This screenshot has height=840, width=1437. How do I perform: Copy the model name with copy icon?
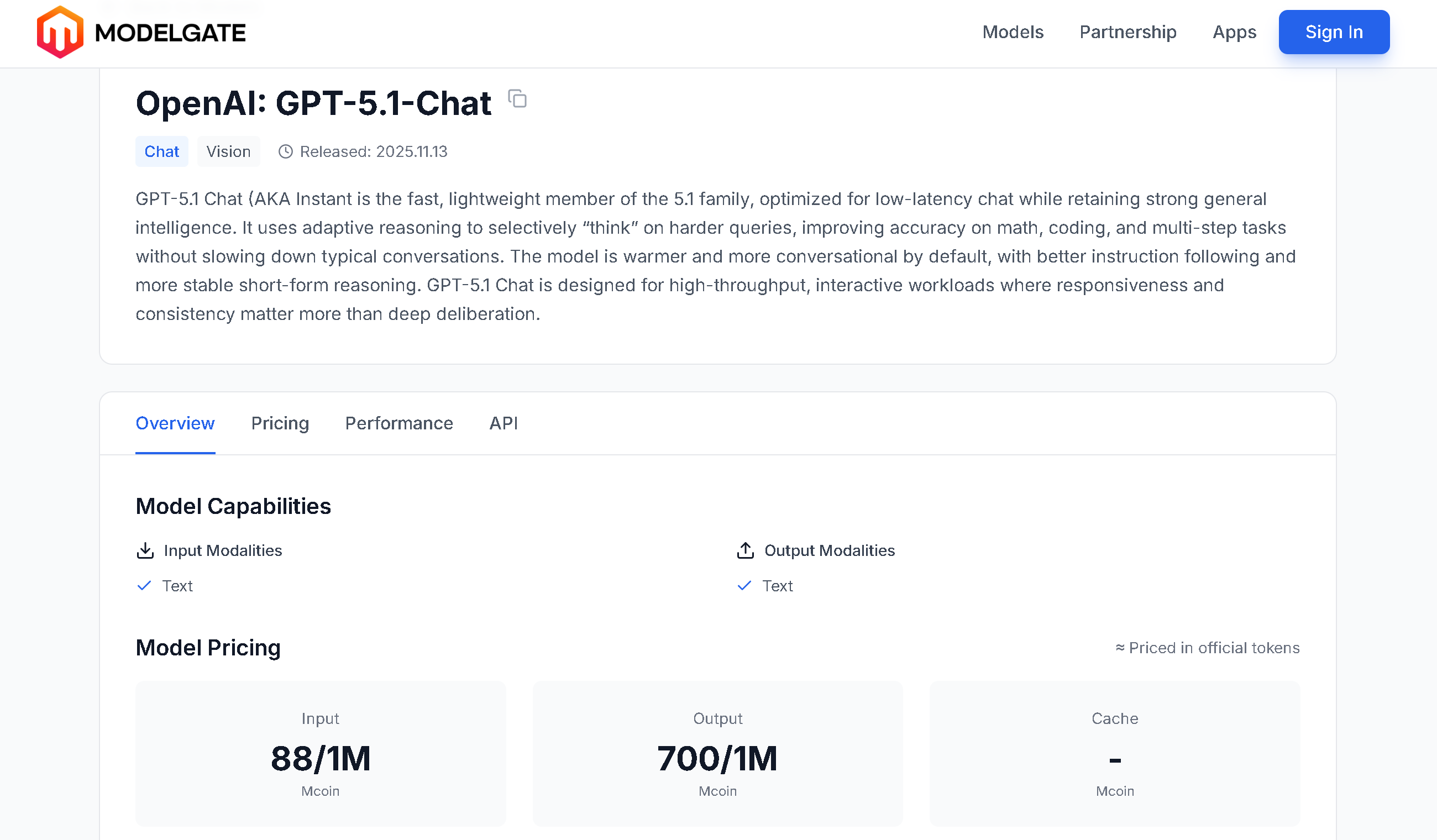click(x=517, y=99)
